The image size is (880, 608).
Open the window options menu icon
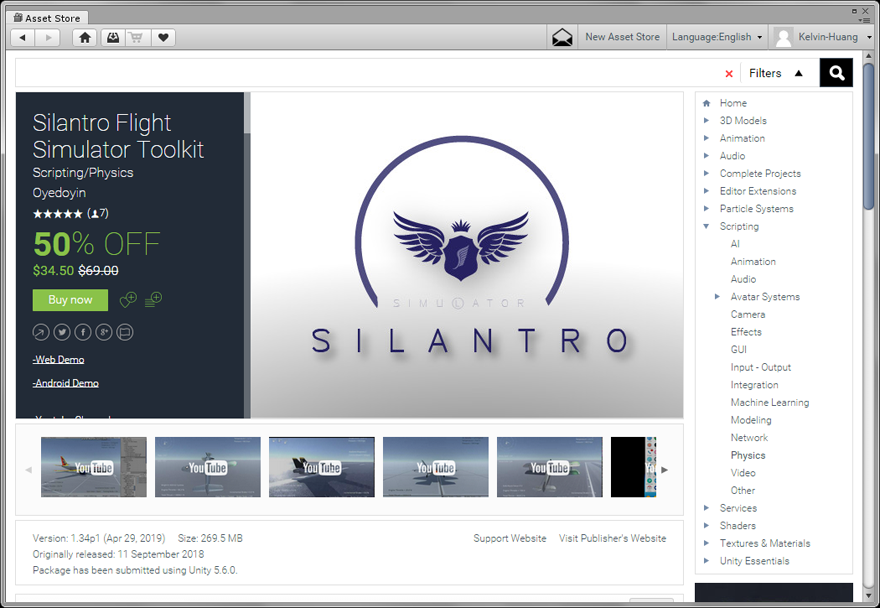pos(865,20)
